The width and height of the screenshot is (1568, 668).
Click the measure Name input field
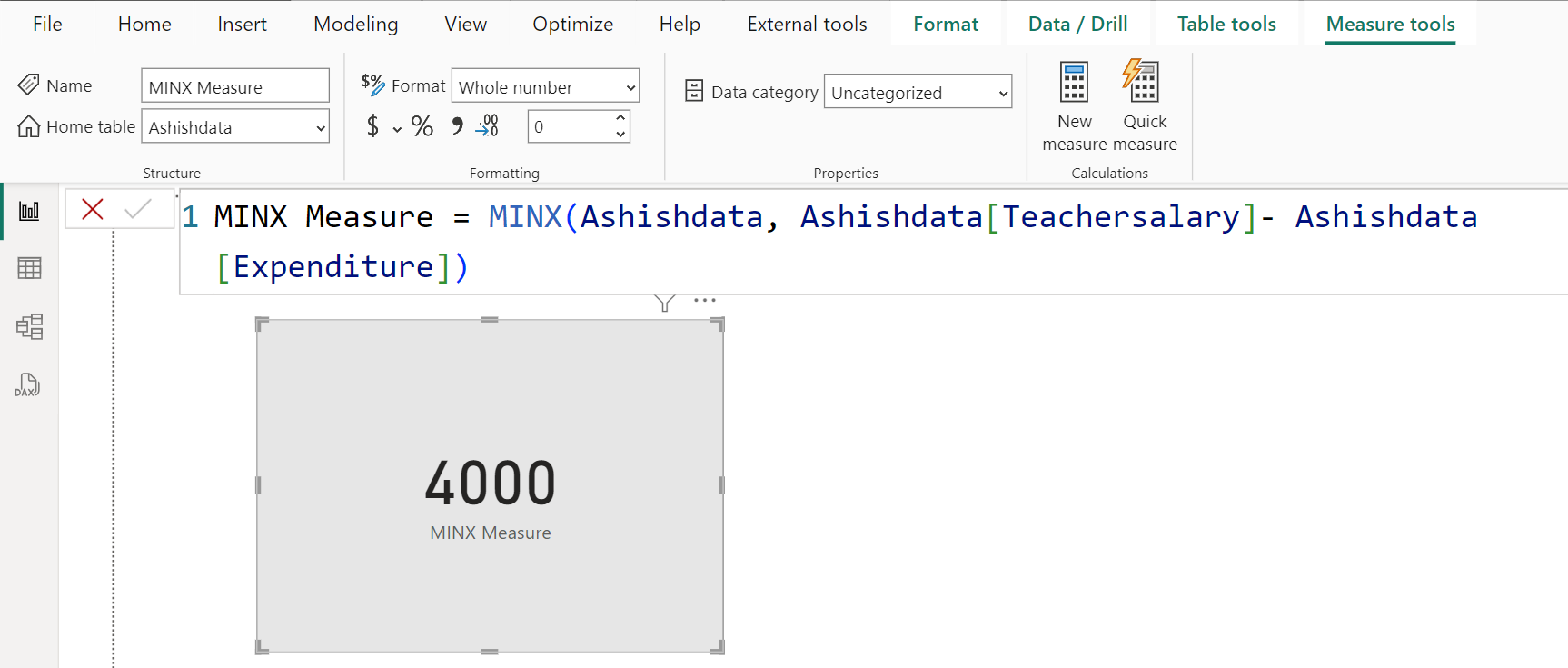[x=235, y=87]
